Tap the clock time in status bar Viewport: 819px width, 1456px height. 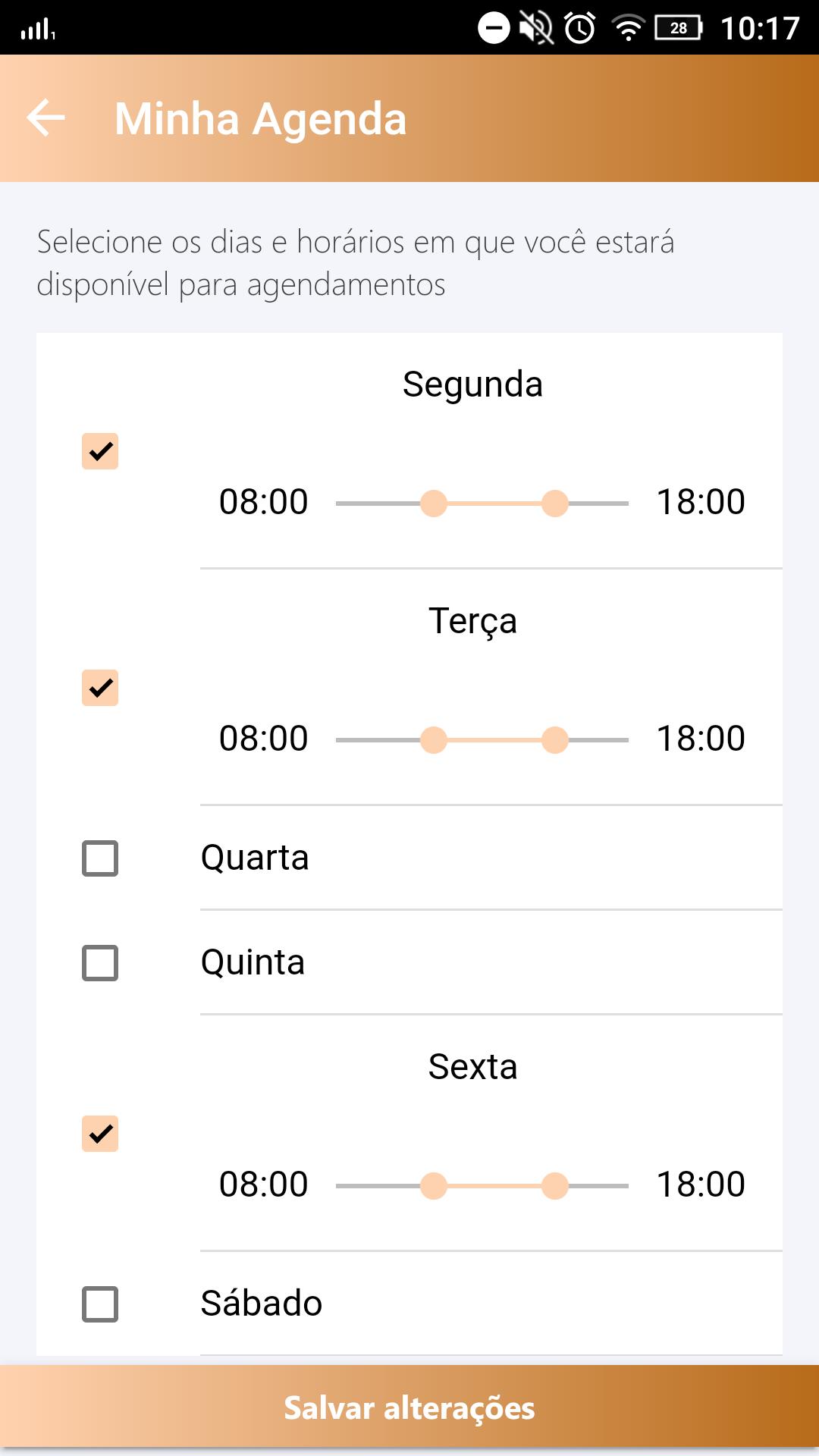click(x=760, y=29)
